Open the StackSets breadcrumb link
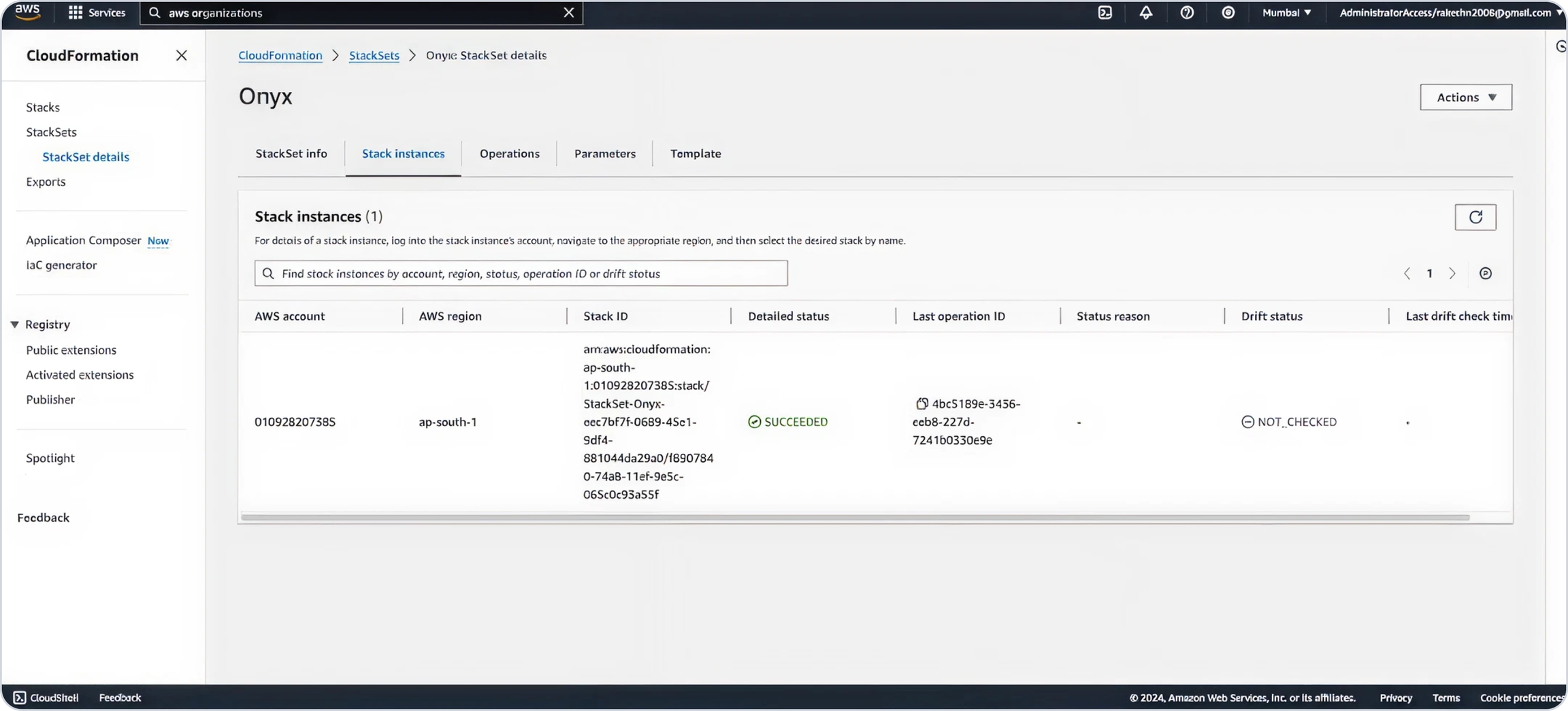This screenshot has height=711, width=1568. click(374, 55)
